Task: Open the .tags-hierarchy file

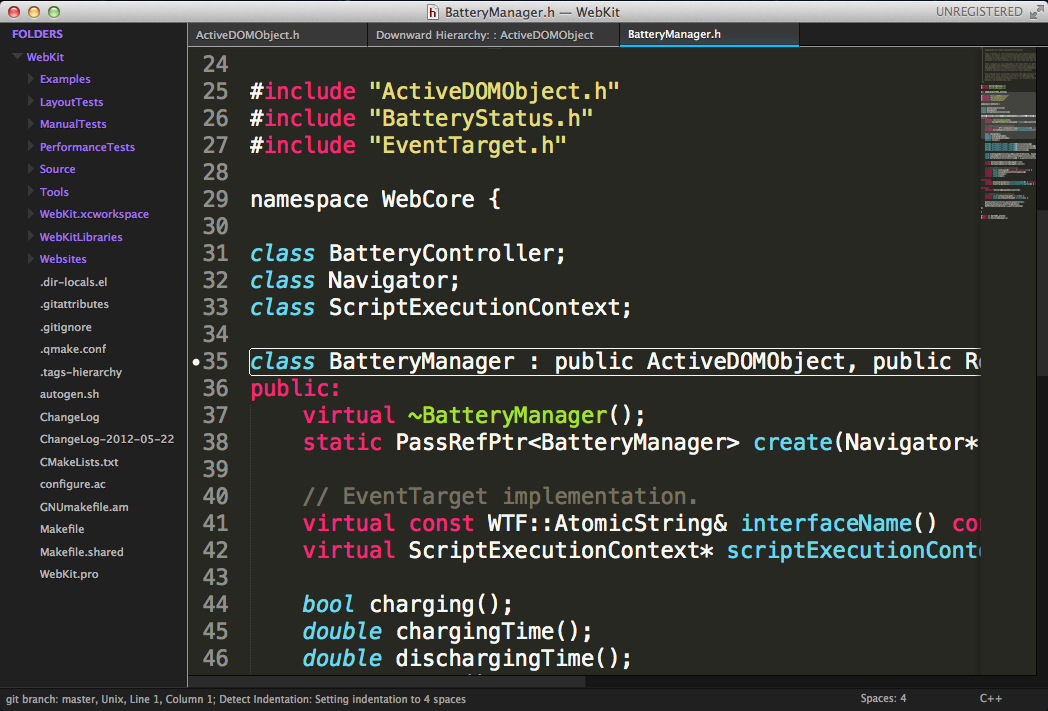Action: 81,372
